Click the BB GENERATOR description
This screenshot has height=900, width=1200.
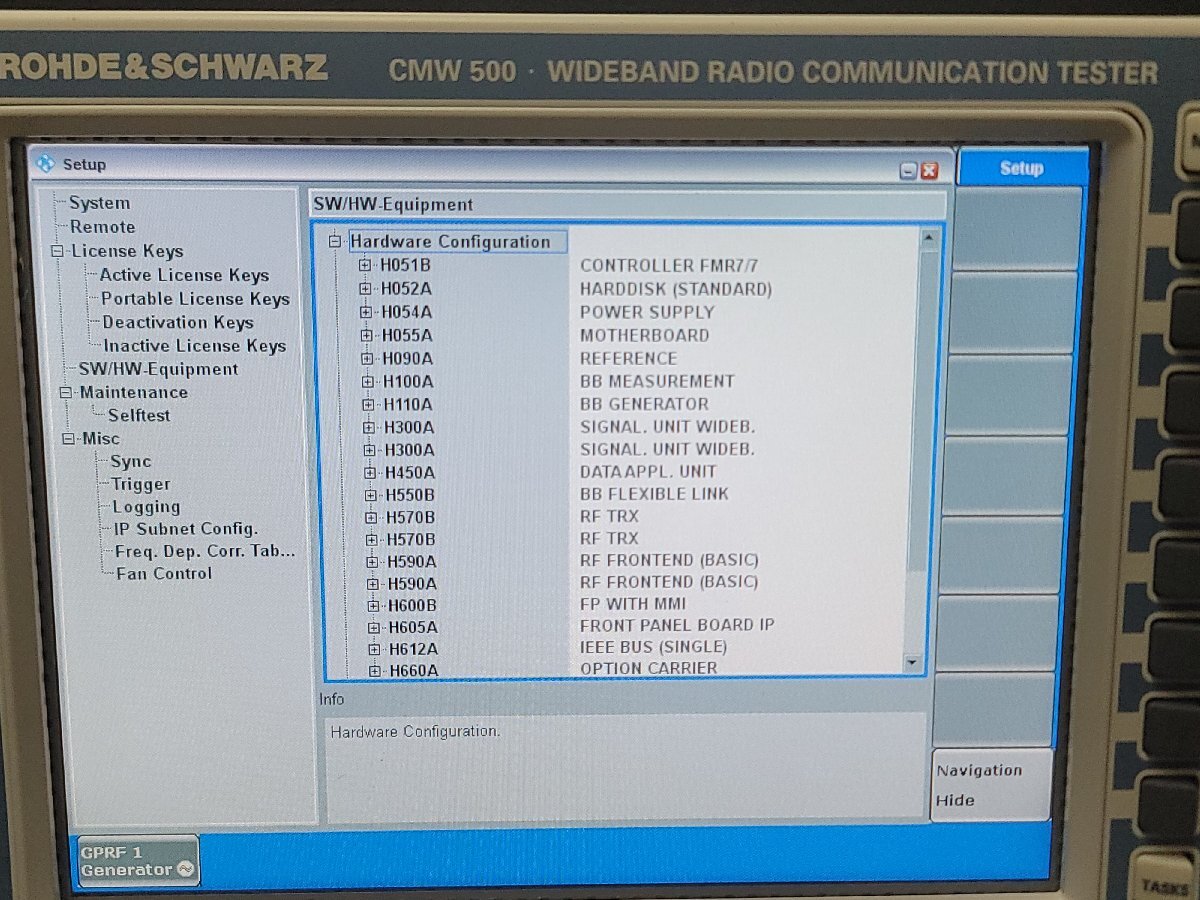tap(644, 404)
